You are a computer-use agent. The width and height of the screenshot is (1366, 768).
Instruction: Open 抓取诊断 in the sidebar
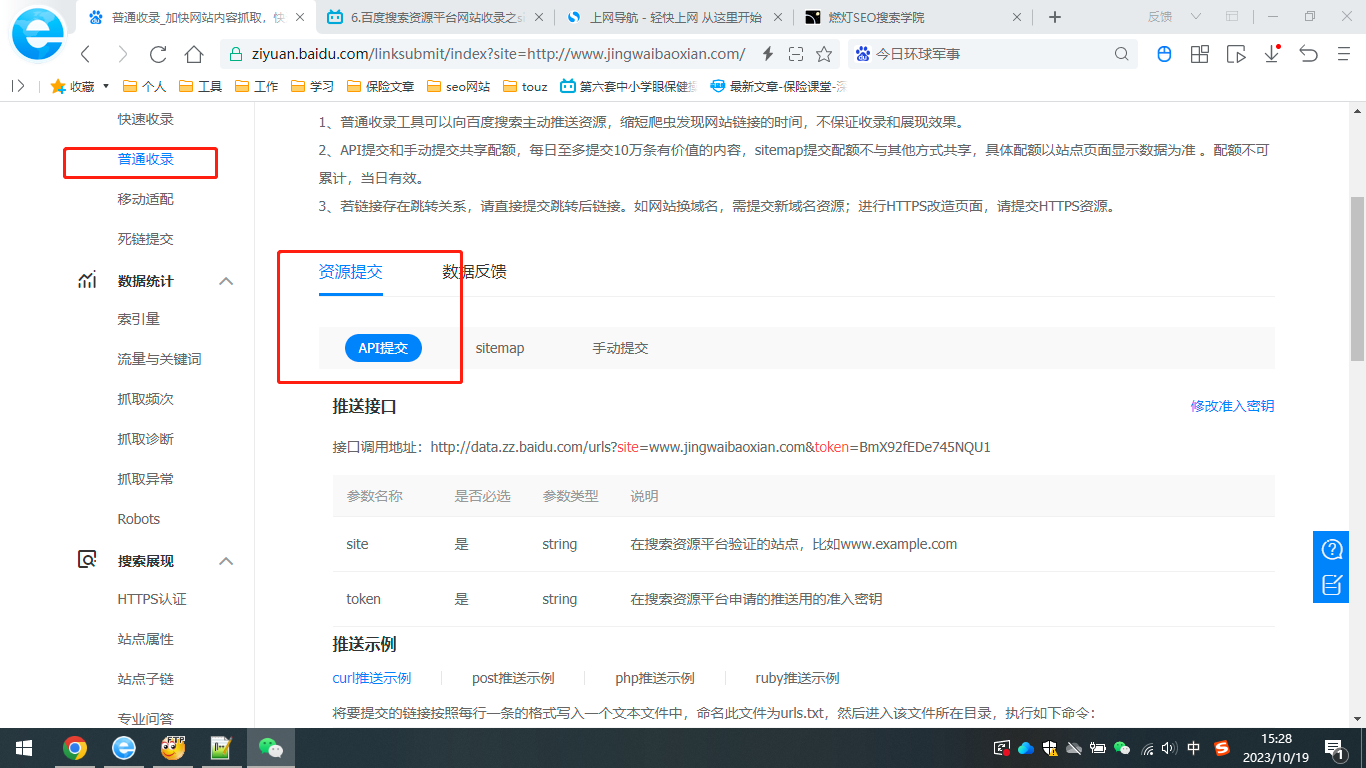146,439
